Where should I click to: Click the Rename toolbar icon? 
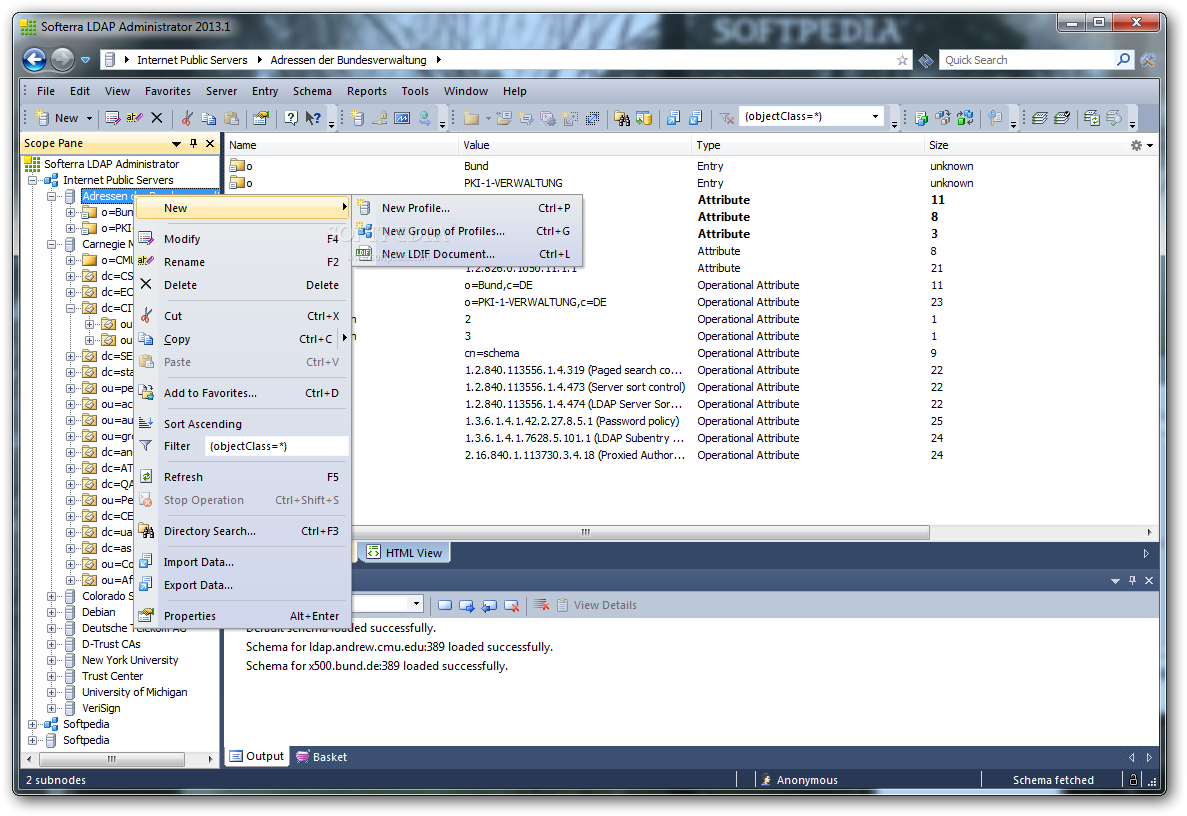[134, 118]
